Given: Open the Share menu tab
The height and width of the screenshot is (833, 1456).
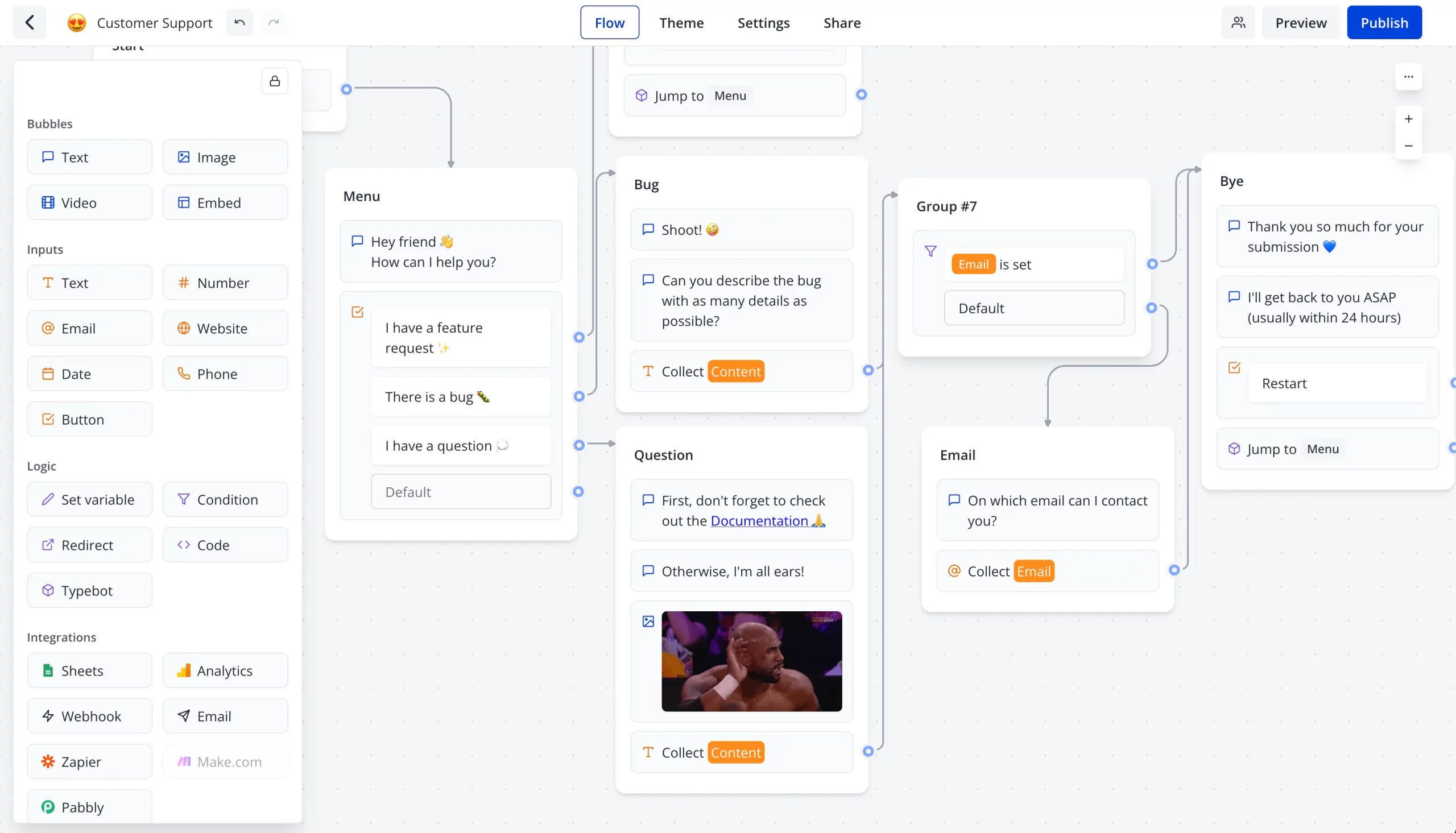Looking at the screenshot, I should (841, 22).
